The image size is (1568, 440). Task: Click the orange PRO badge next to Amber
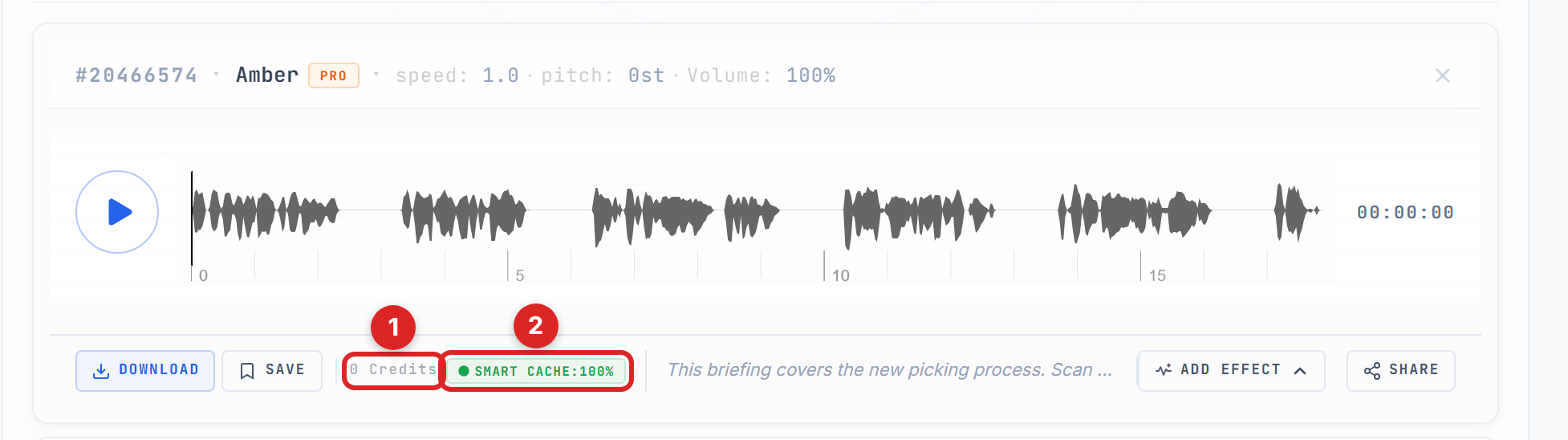click(x=334, y=75)
